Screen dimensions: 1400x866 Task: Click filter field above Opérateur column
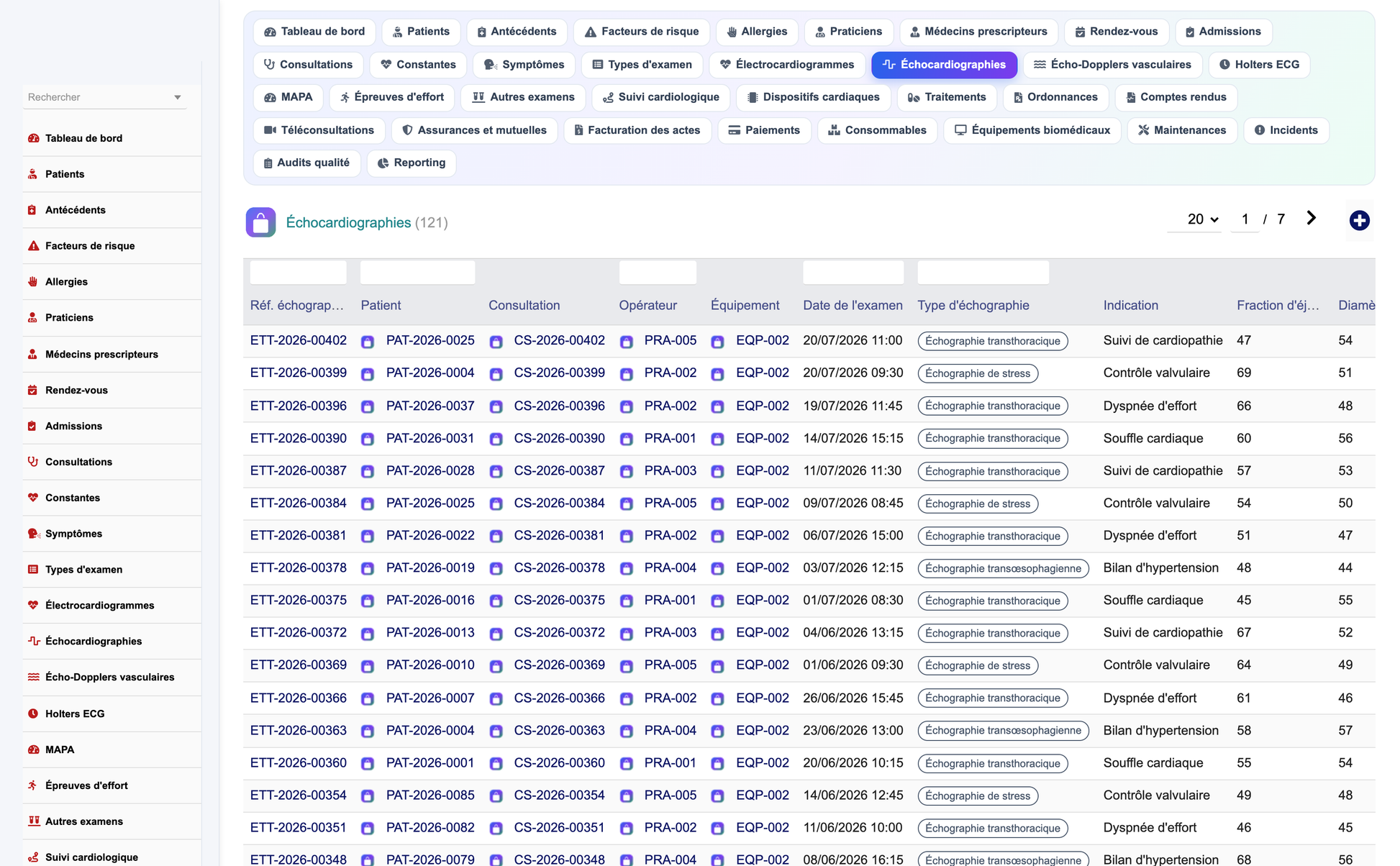coord(658,273)
